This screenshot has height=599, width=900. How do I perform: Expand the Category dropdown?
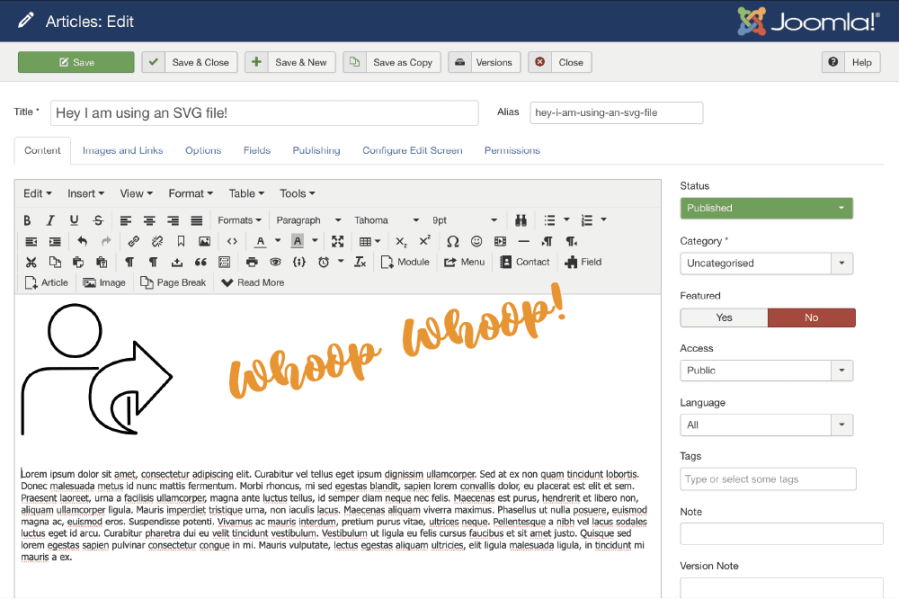pyautogui.click(x=767, y=263)
